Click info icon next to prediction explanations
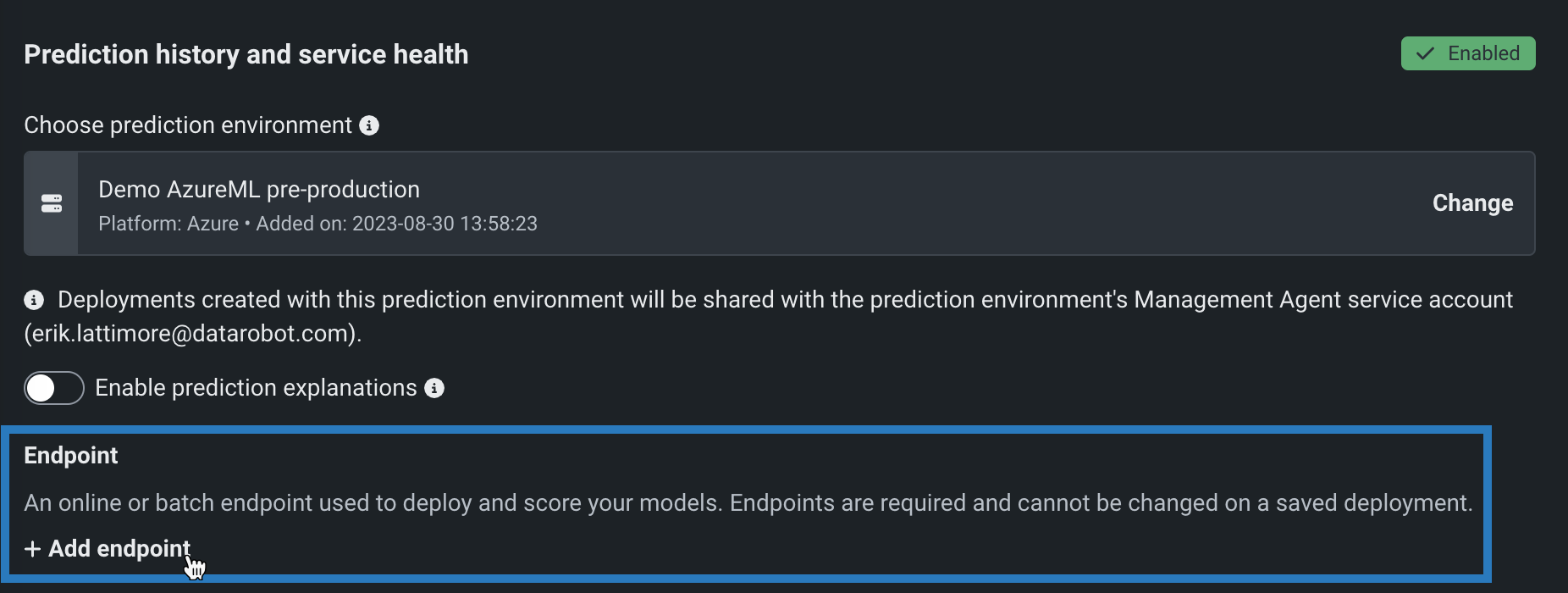Screen dimensions: 1568x593 click(434, 388)
